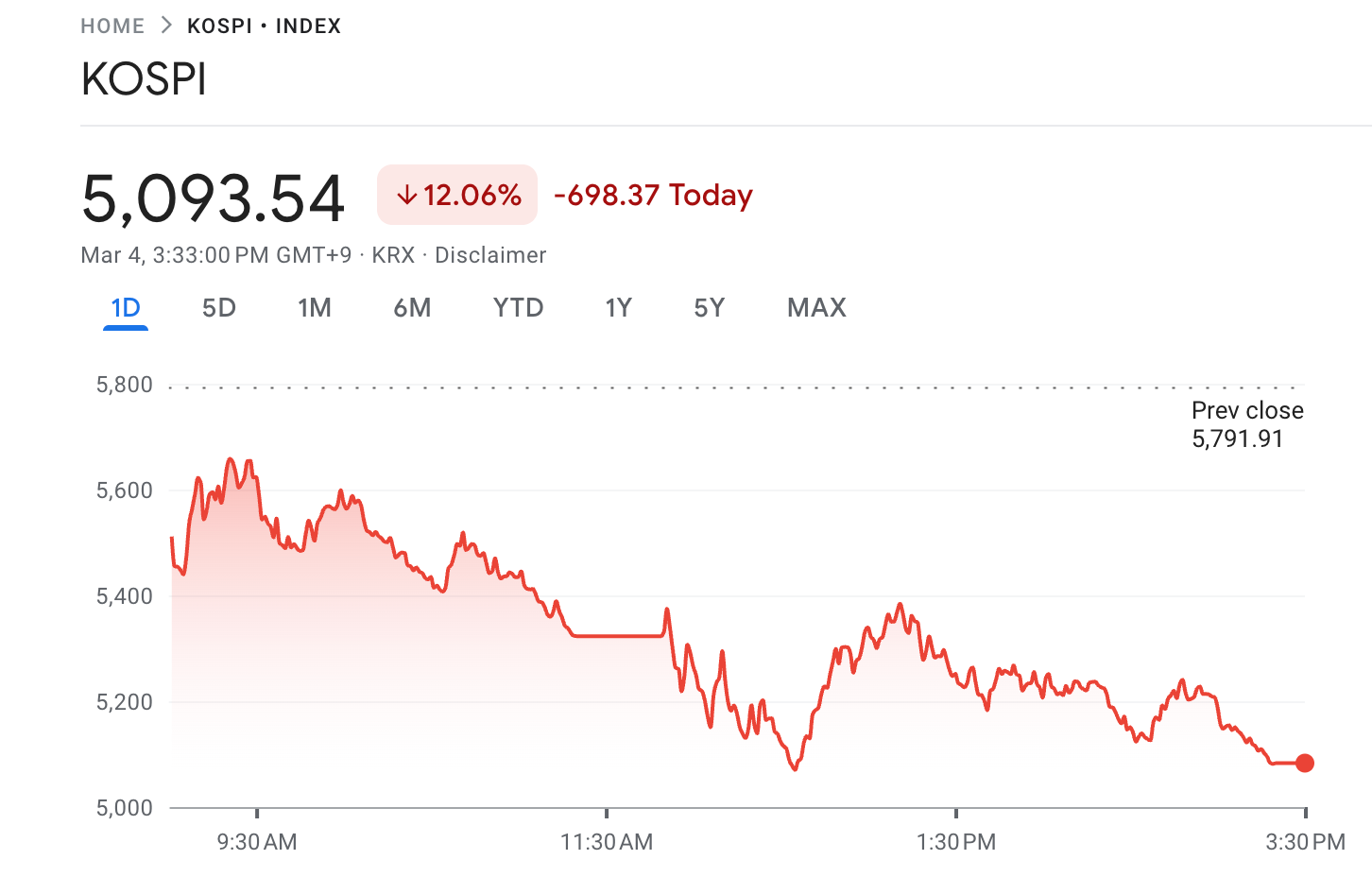Click the KOSPI page heading

pyautogui.click(x=144, y=79)
